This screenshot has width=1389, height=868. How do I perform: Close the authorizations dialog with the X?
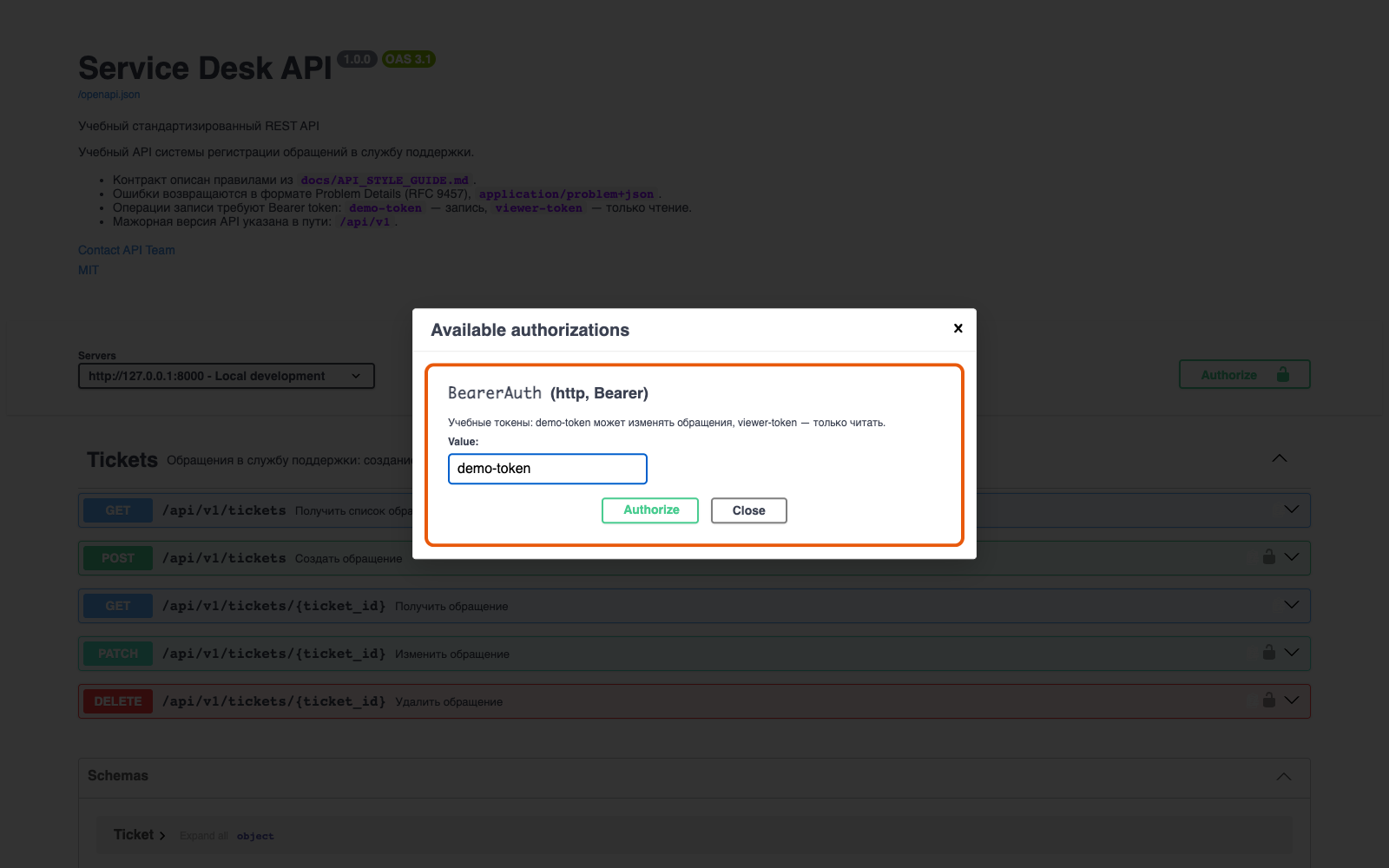click(x=958, y=328)
